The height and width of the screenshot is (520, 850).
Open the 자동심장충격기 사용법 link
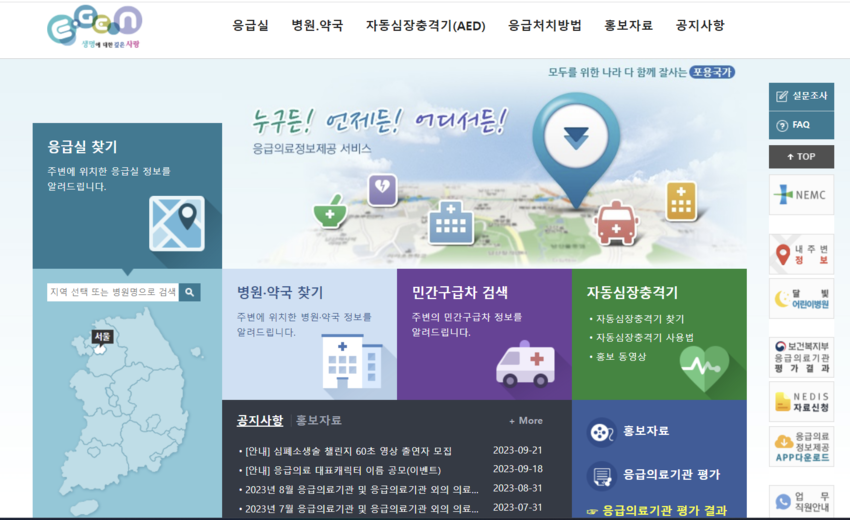click(x=644, y=337)
